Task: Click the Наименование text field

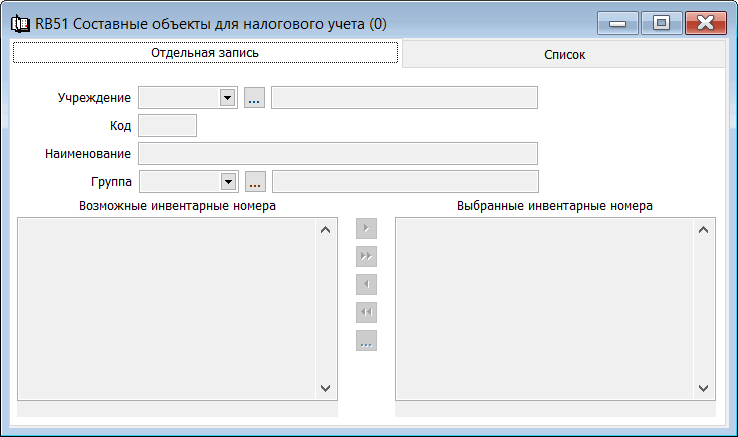Action: click(x=337, y=153)
